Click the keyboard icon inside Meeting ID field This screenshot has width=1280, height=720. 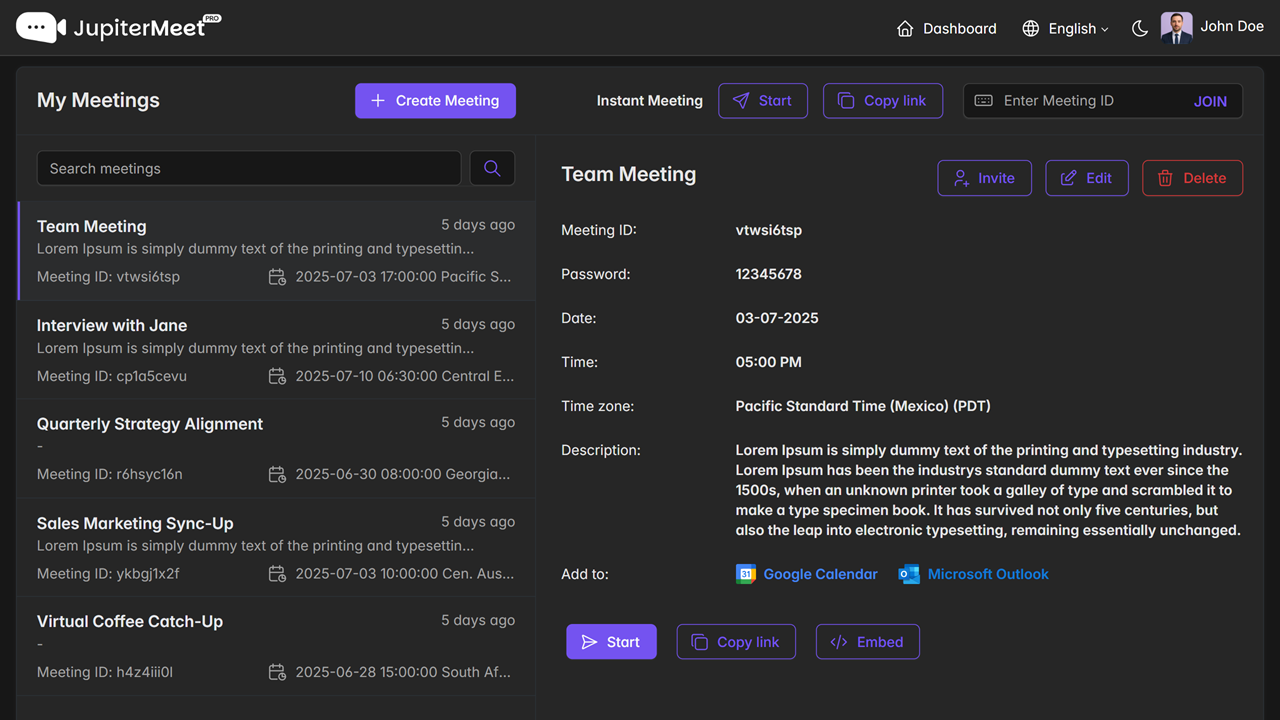click(x=983, y=100)
